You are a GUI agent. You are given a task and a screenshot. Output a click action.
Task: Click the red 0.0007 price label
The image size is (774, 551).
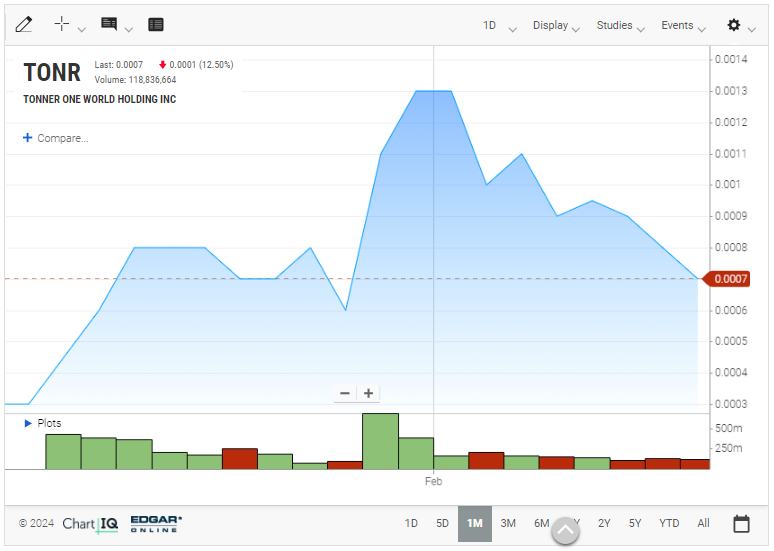click(x=726, y=279)
